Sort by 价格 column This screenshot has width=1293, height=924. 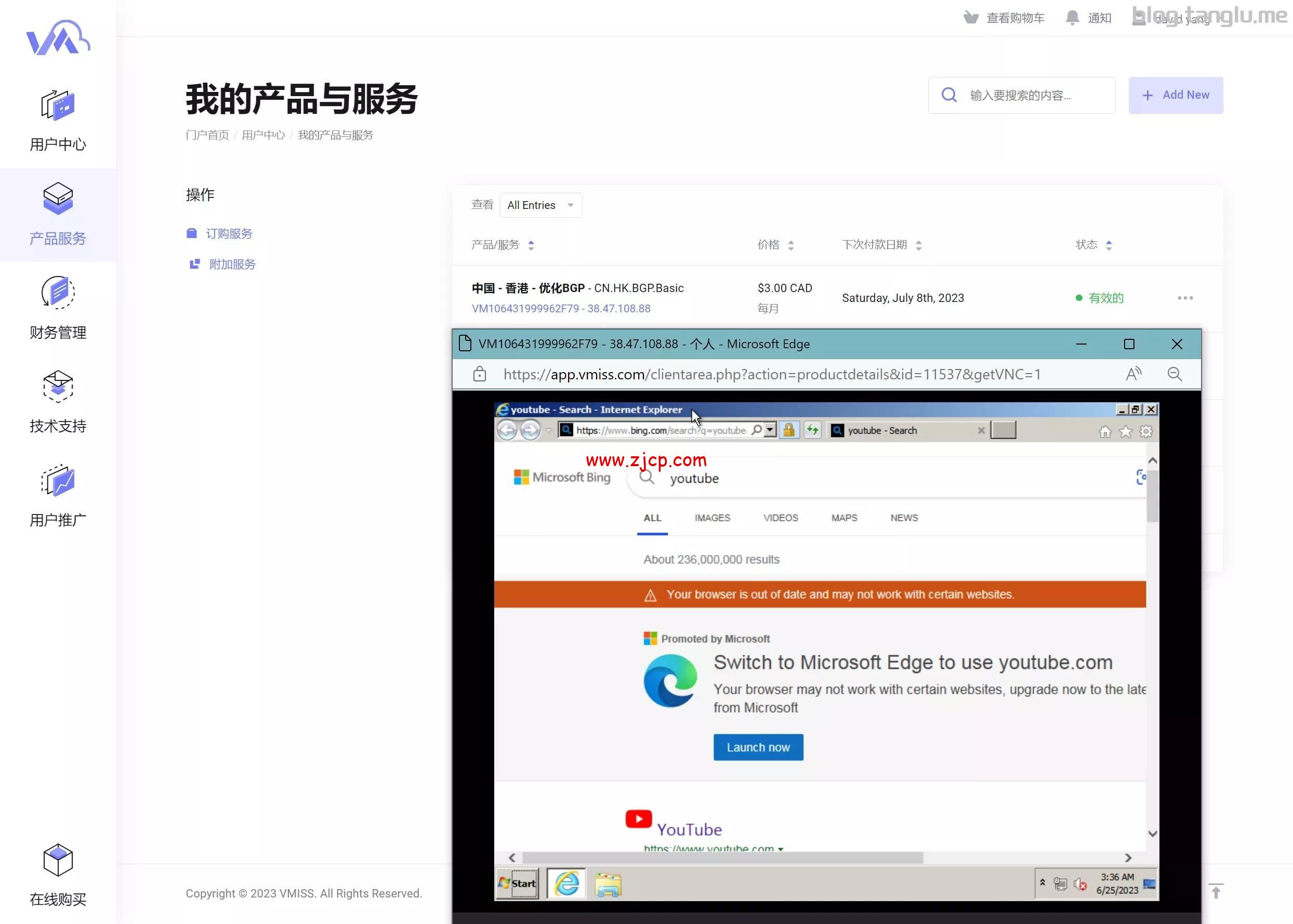[x=776, y=245]
